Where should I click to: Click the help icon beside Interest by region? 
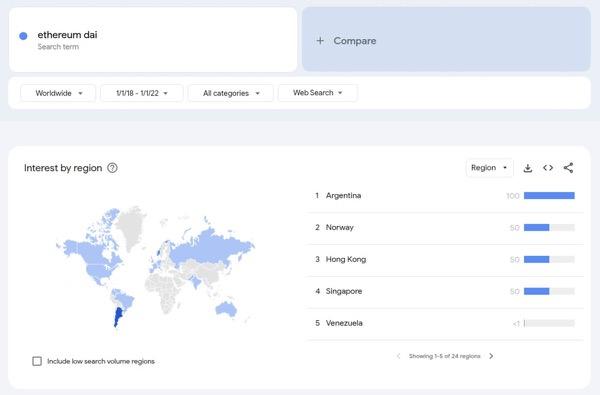click(112, 168)
